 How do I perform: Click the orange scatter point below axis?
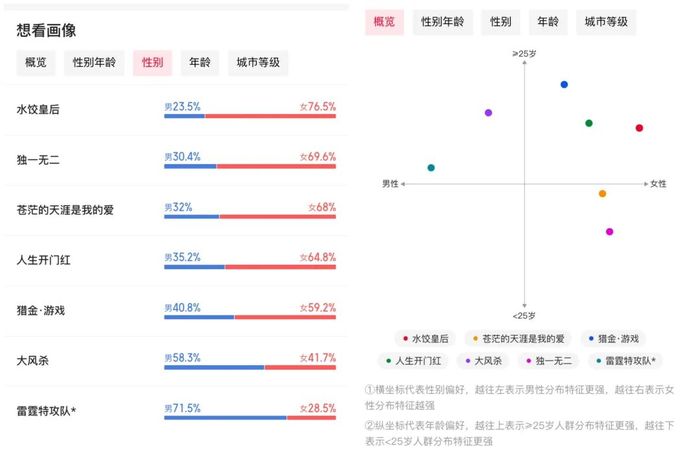coord(602,194)
